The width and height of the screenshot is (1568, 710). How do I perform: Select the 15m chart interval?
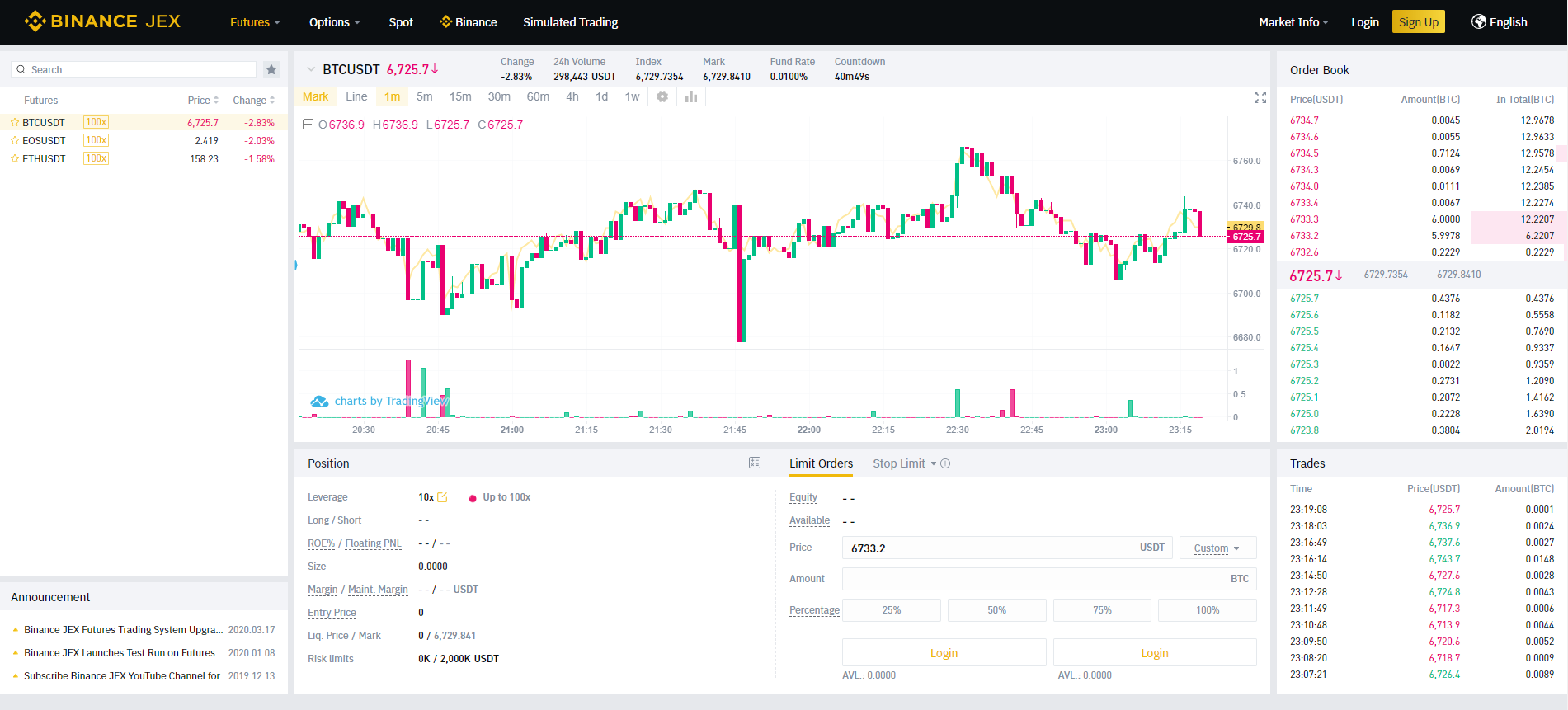click(x=460, y=96)
